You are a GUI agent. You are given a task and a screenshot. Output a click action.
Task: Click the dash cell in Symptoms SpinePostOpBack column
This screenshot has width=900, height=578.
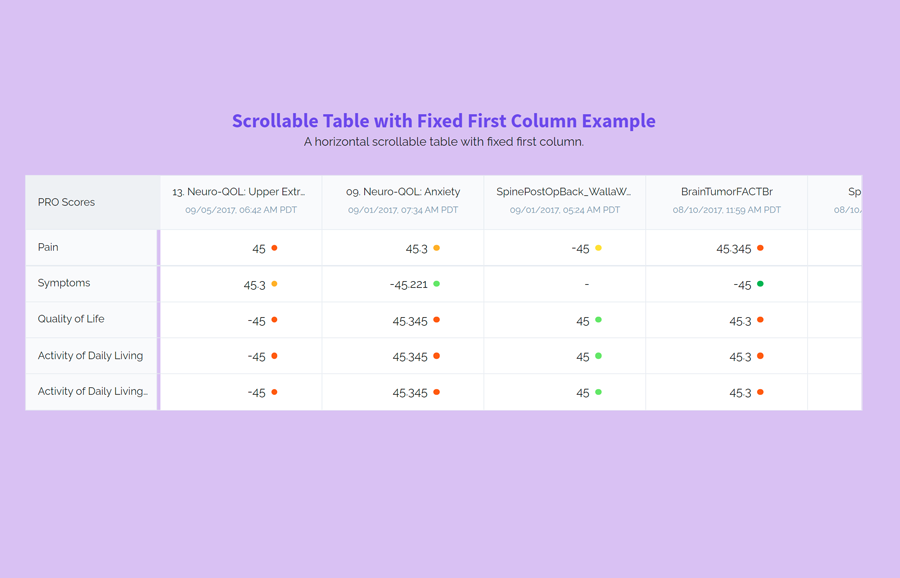(x=585, y=283)
